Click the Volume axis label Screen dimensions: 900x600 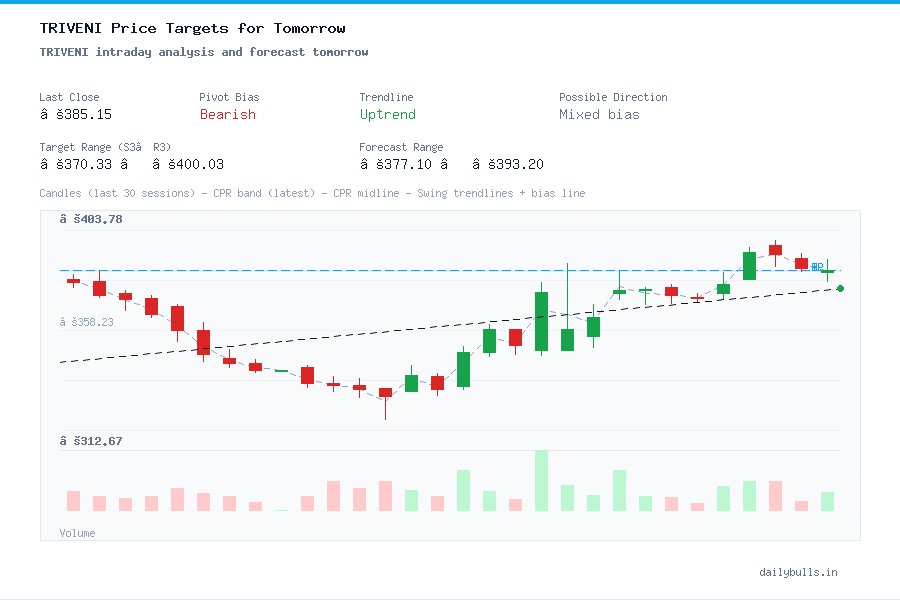pyautogui.click(x=77, y=533)
